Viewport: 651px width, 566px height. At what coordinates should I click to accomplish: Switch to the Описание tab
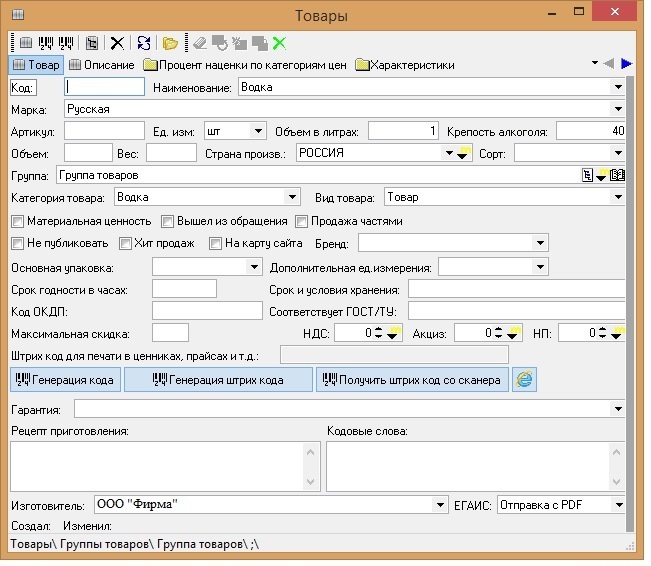tap(102, 65)
